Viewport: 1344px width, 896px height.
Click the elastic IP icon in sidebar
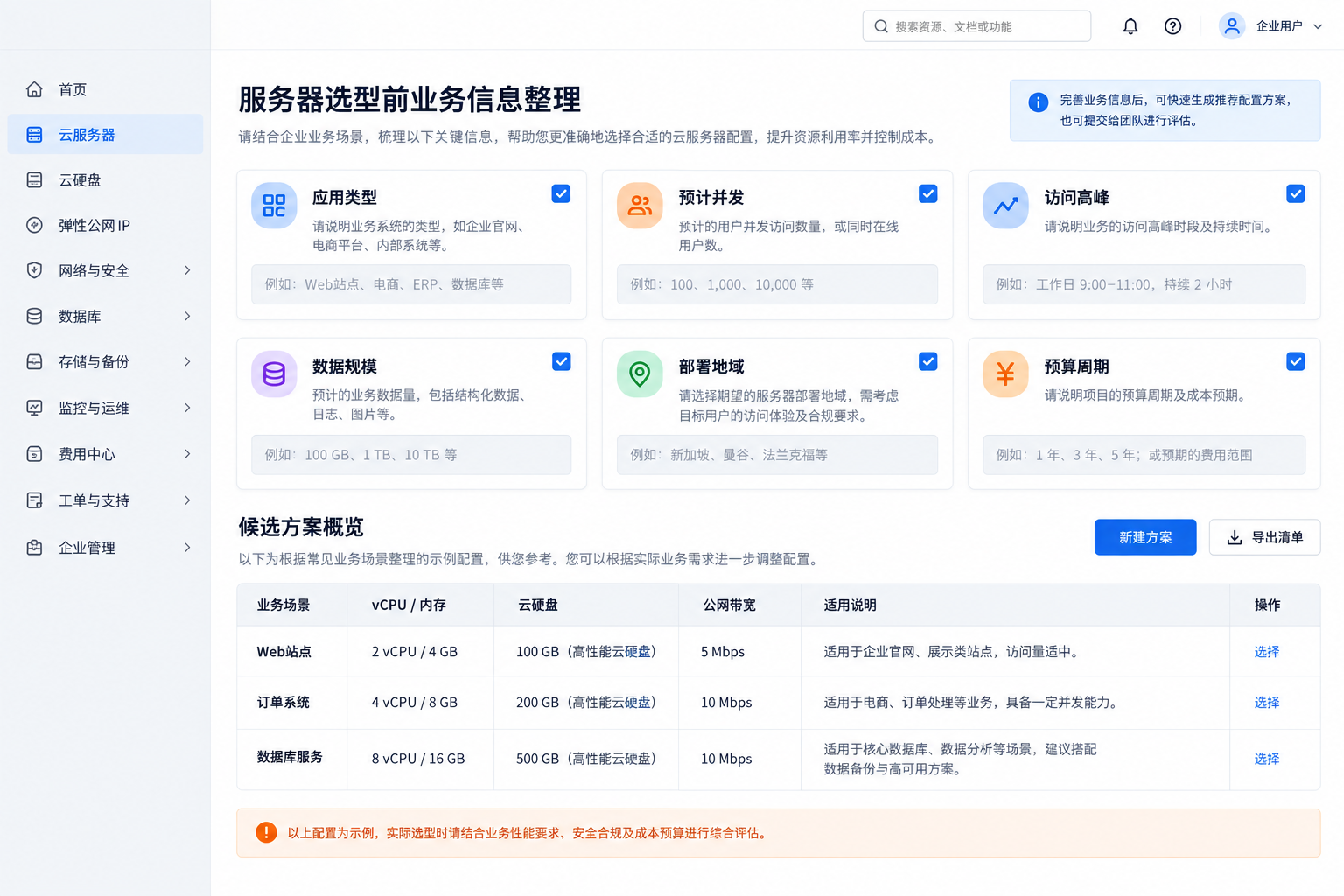pos(34,225)
